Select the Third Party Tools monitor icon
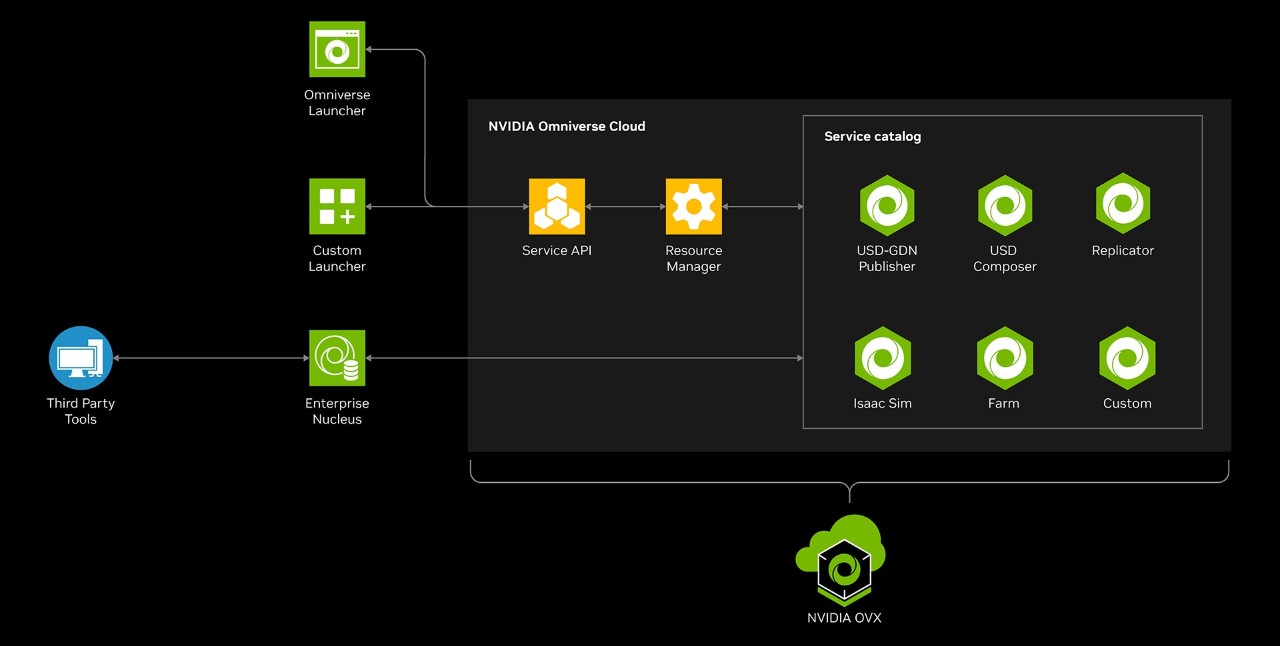Viewport: 1280px width, 646px height. coord(80,357)
